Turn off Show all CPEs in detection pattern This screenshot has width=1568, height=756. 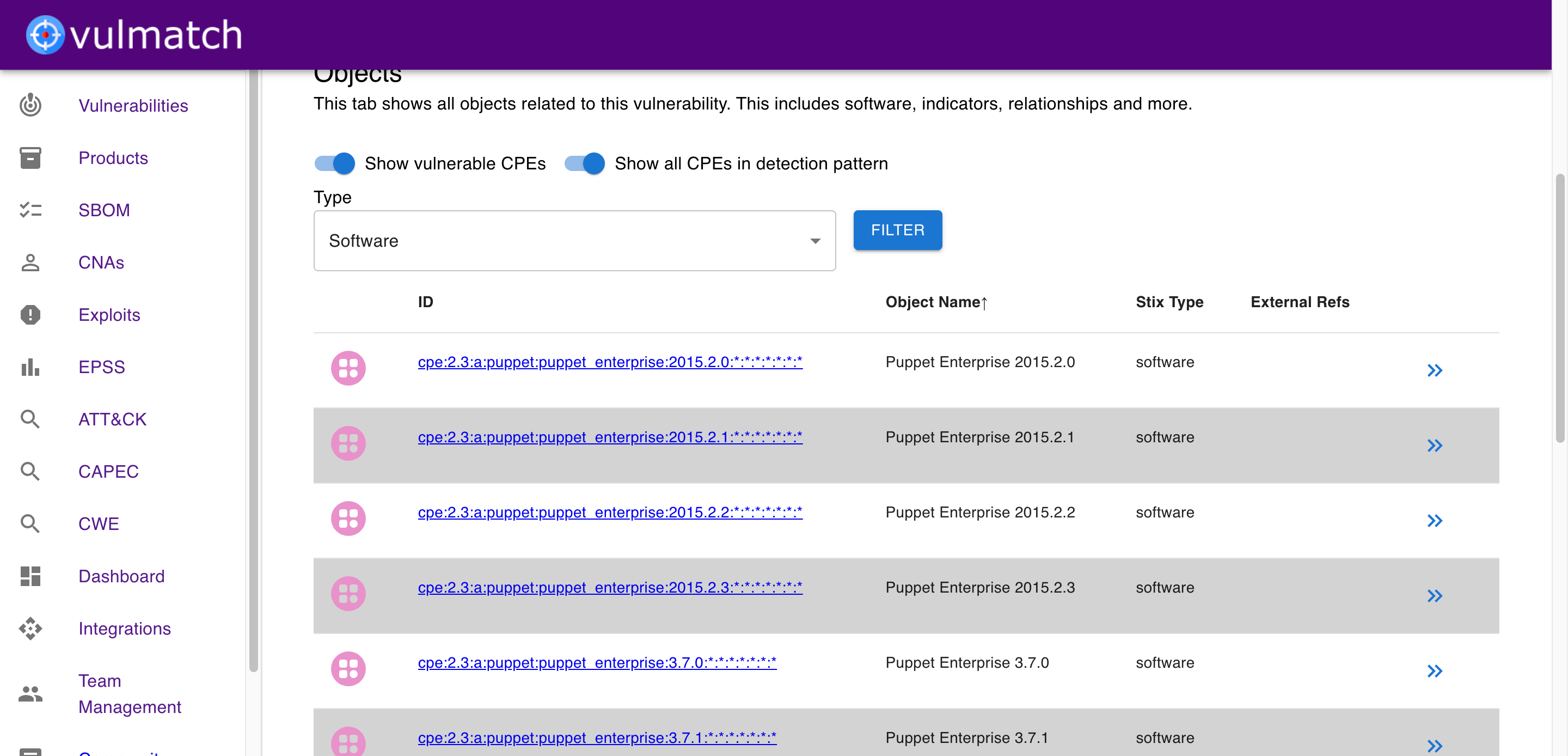tap(585, 163)
